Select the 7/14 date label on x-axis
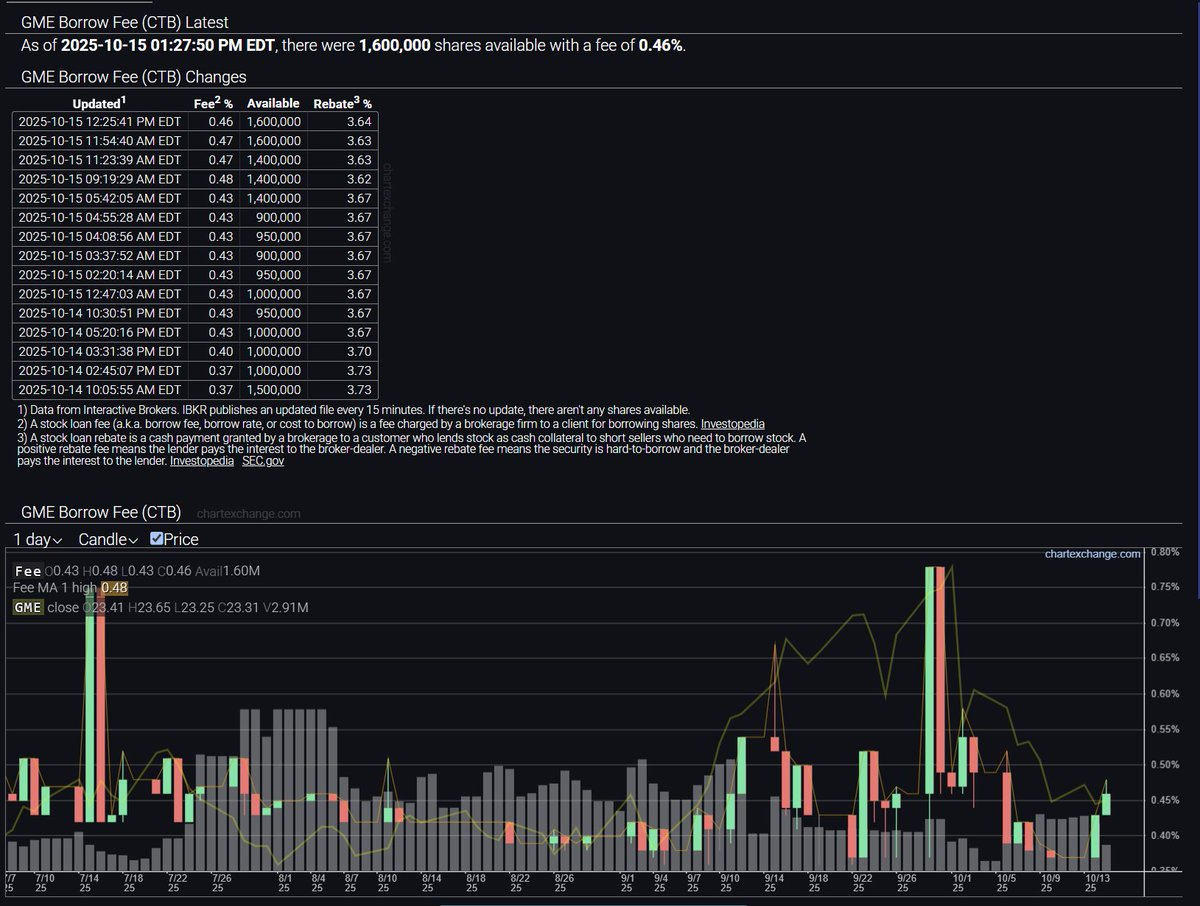Viewport: 1200px width, 906px height. click(x=91, y=882)
